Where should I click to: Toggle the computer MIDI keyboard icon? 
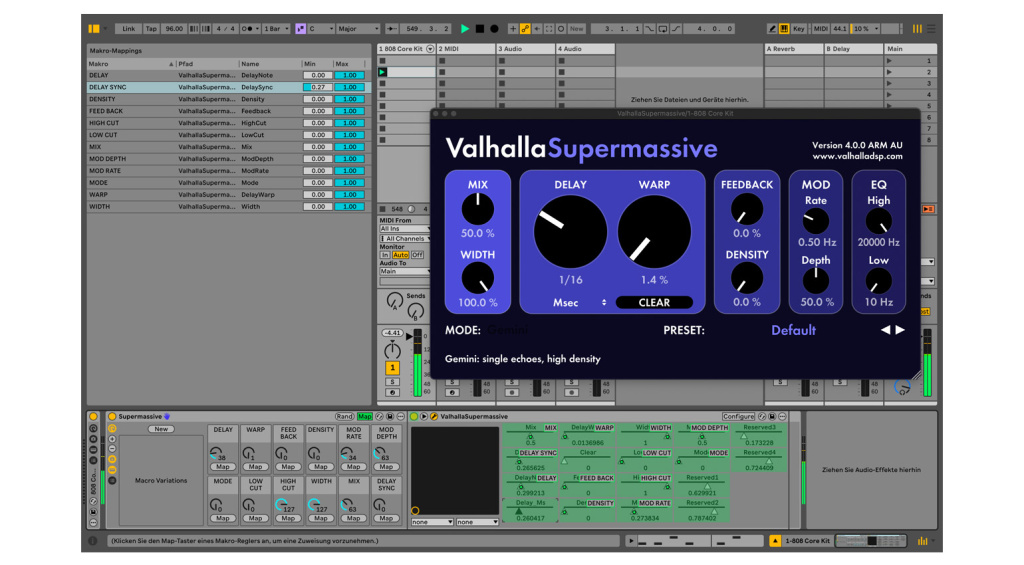pyautogui.click(x=784, y=29)
